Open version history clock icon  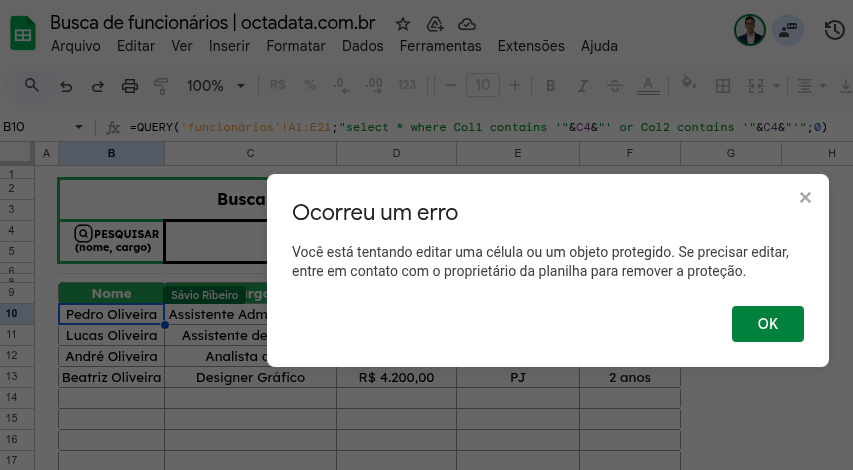[834, 30]
